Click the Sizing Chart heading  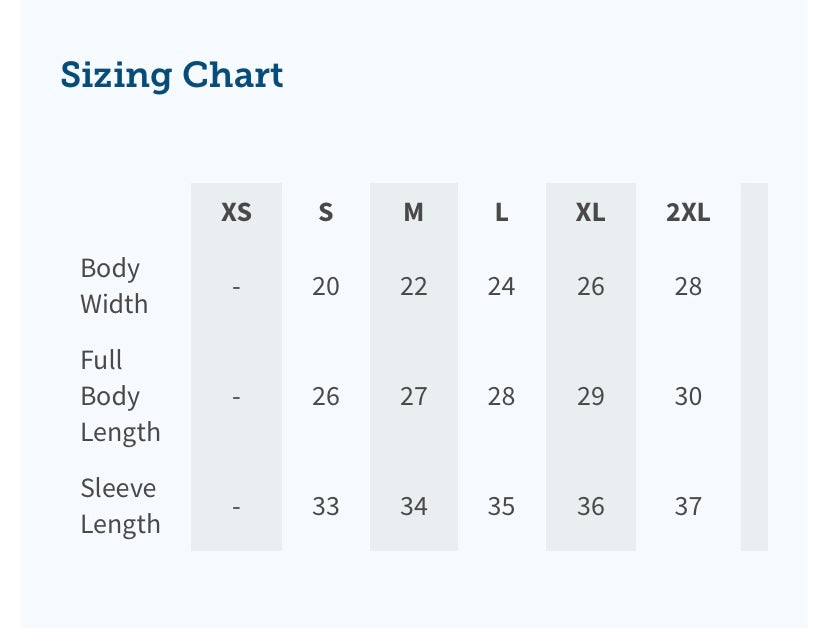(x=172, y=75)
